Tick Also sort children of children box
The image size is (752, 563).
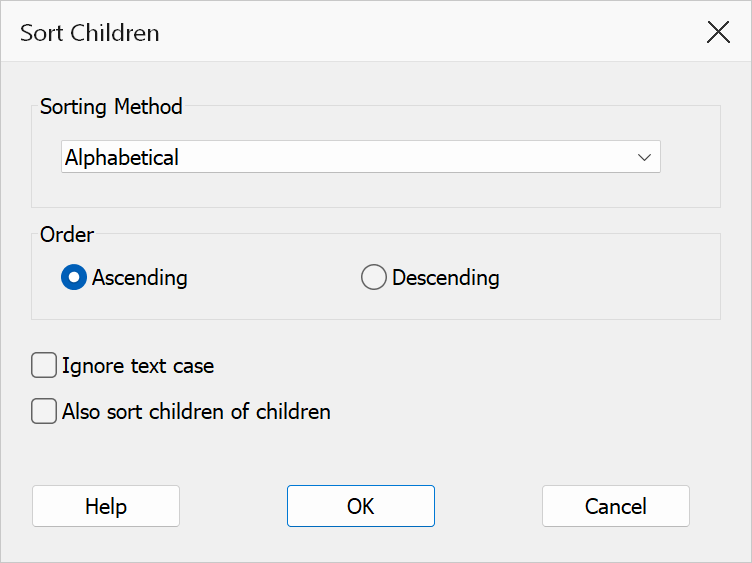tap(44, 411)
